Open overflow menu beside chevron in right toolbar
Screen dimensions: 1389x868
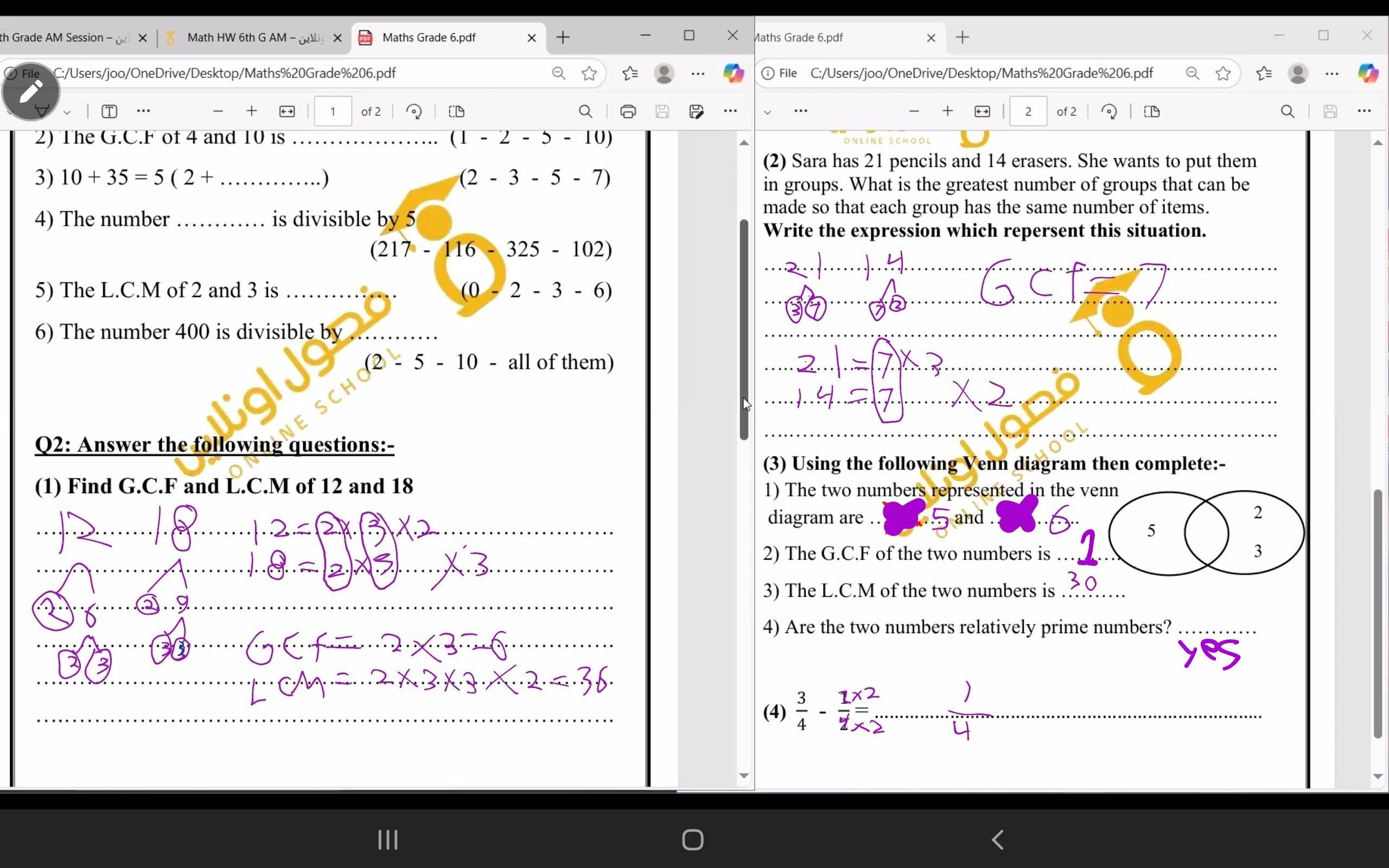click(801, 111)
